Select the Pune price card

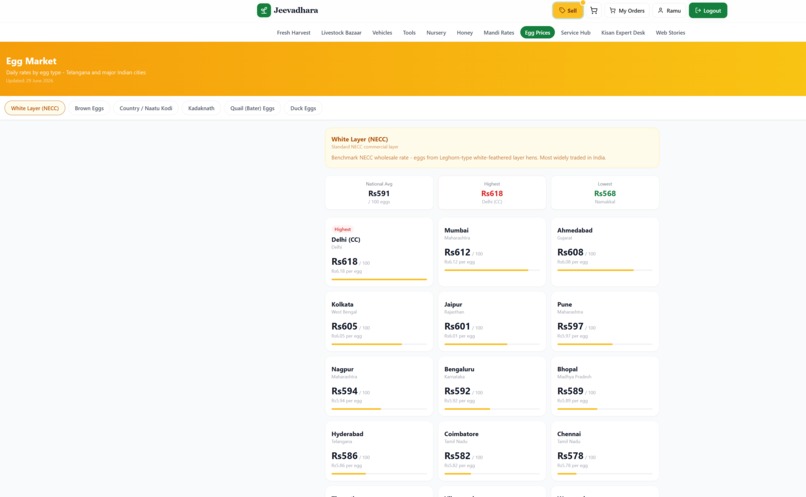(605, 322)
